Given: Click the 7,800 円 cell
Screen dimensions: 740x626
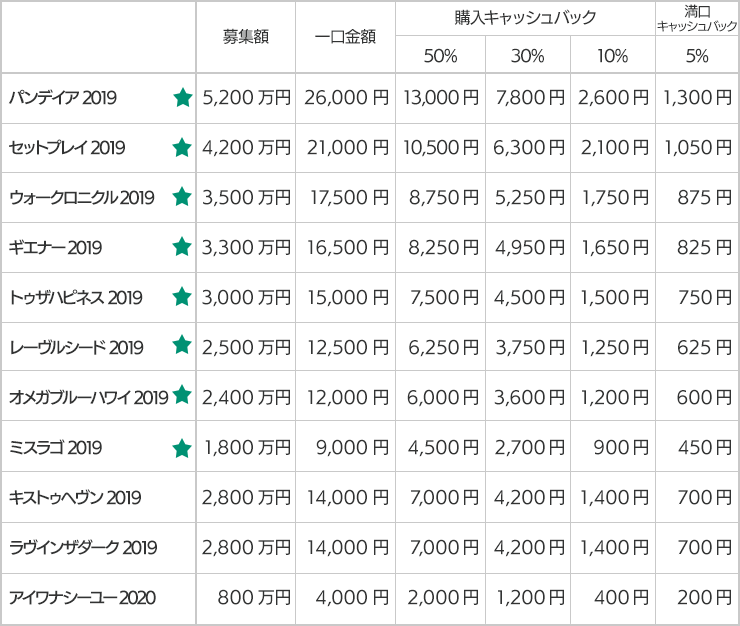Looking at the screenshot, I should 530,98.
